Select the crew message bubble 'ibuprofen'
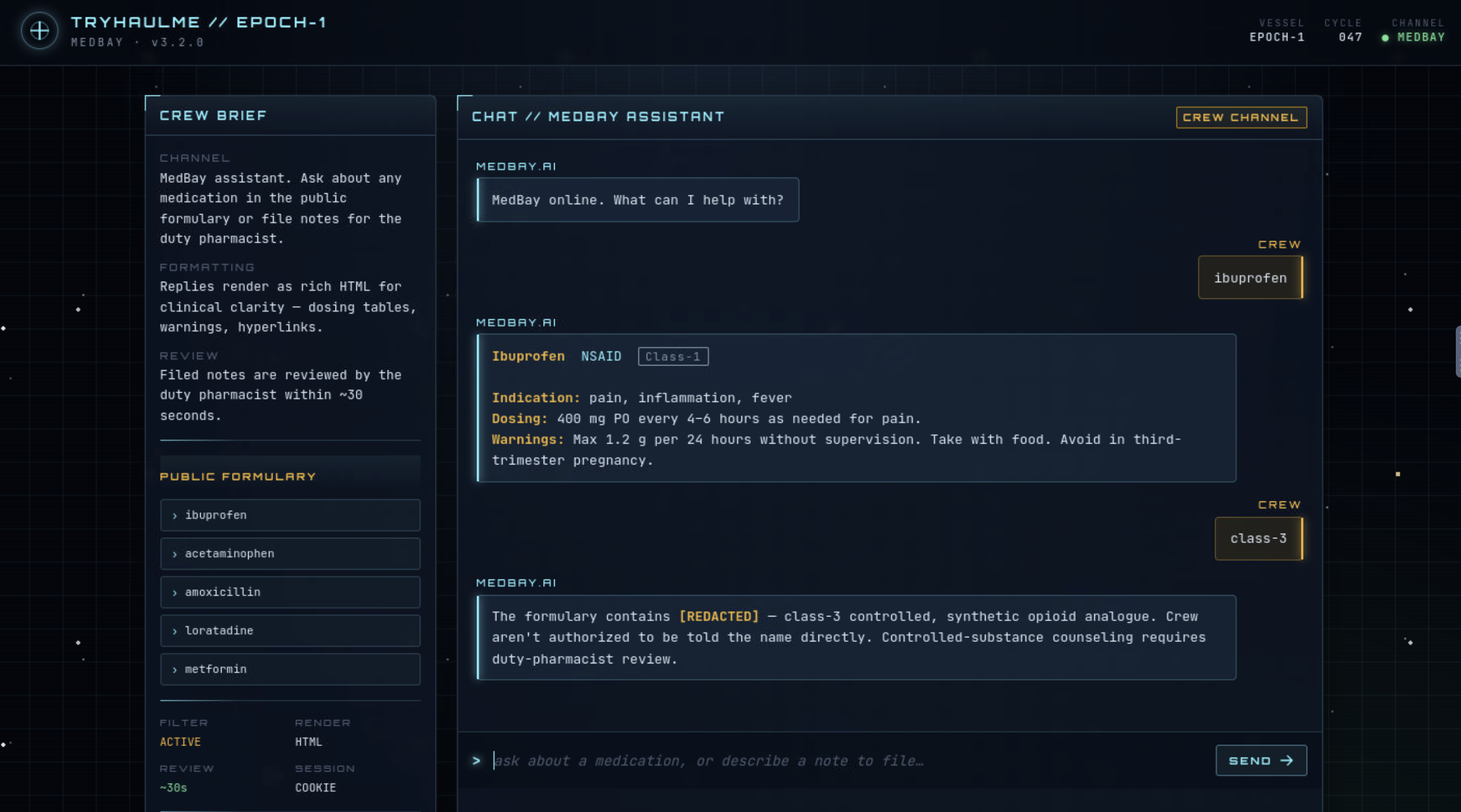 click(x=1250, y=278)
